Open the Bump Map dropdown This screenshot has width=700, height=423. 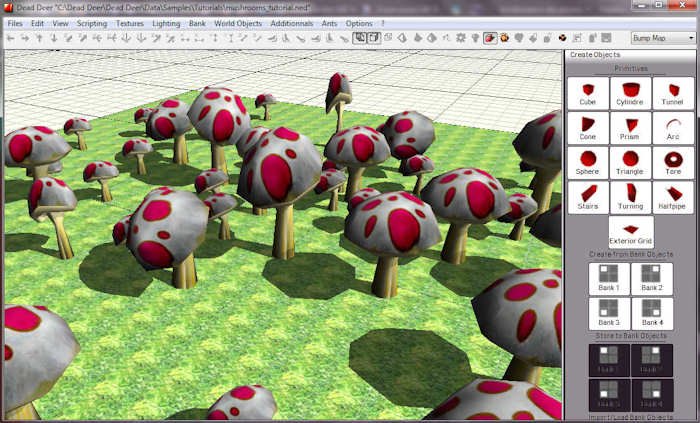[663, 38]
